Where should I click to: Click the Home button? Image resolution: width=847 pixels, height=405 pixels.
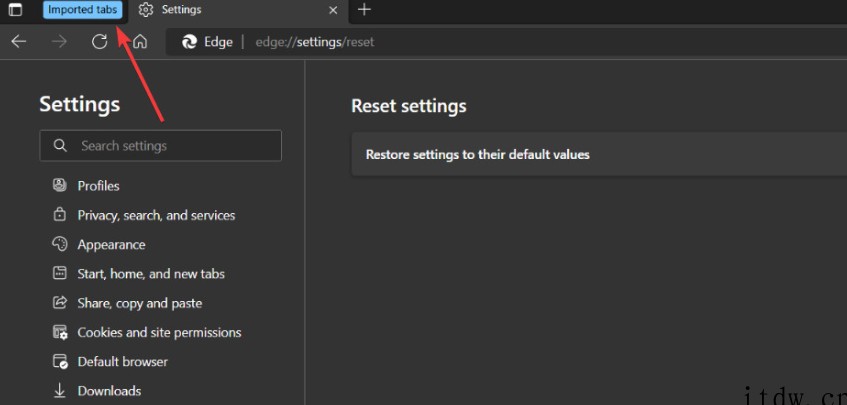[x=140, y=42]
